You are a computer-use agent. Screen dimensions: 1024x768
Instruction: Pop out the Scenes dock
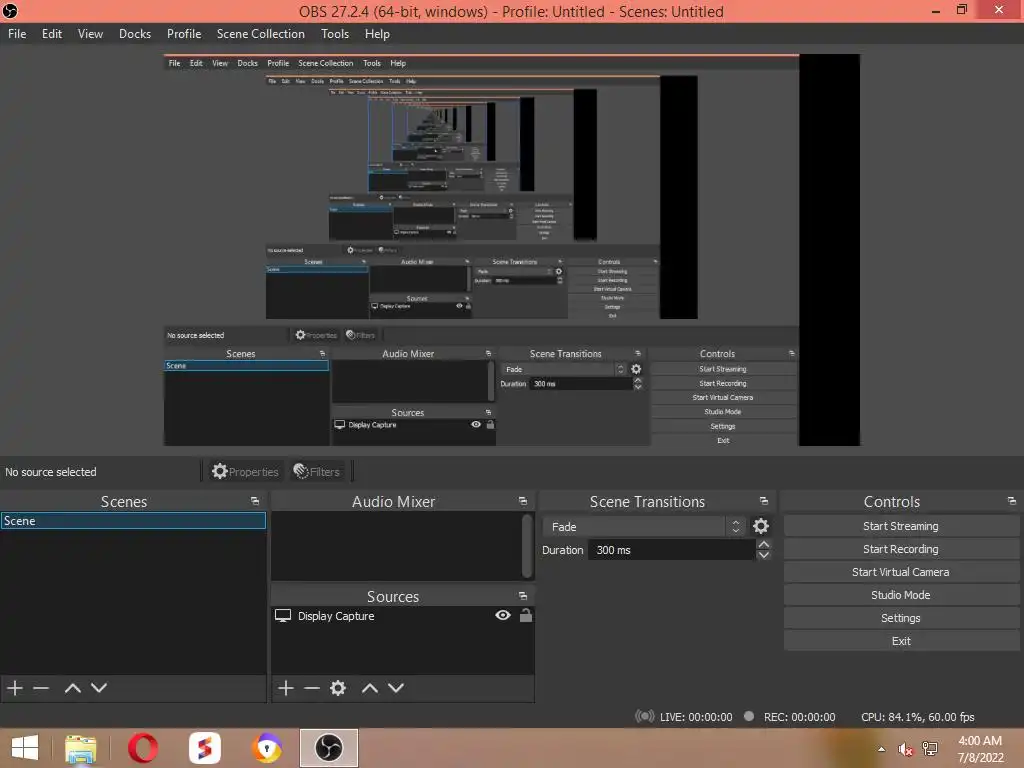point(255,501)
